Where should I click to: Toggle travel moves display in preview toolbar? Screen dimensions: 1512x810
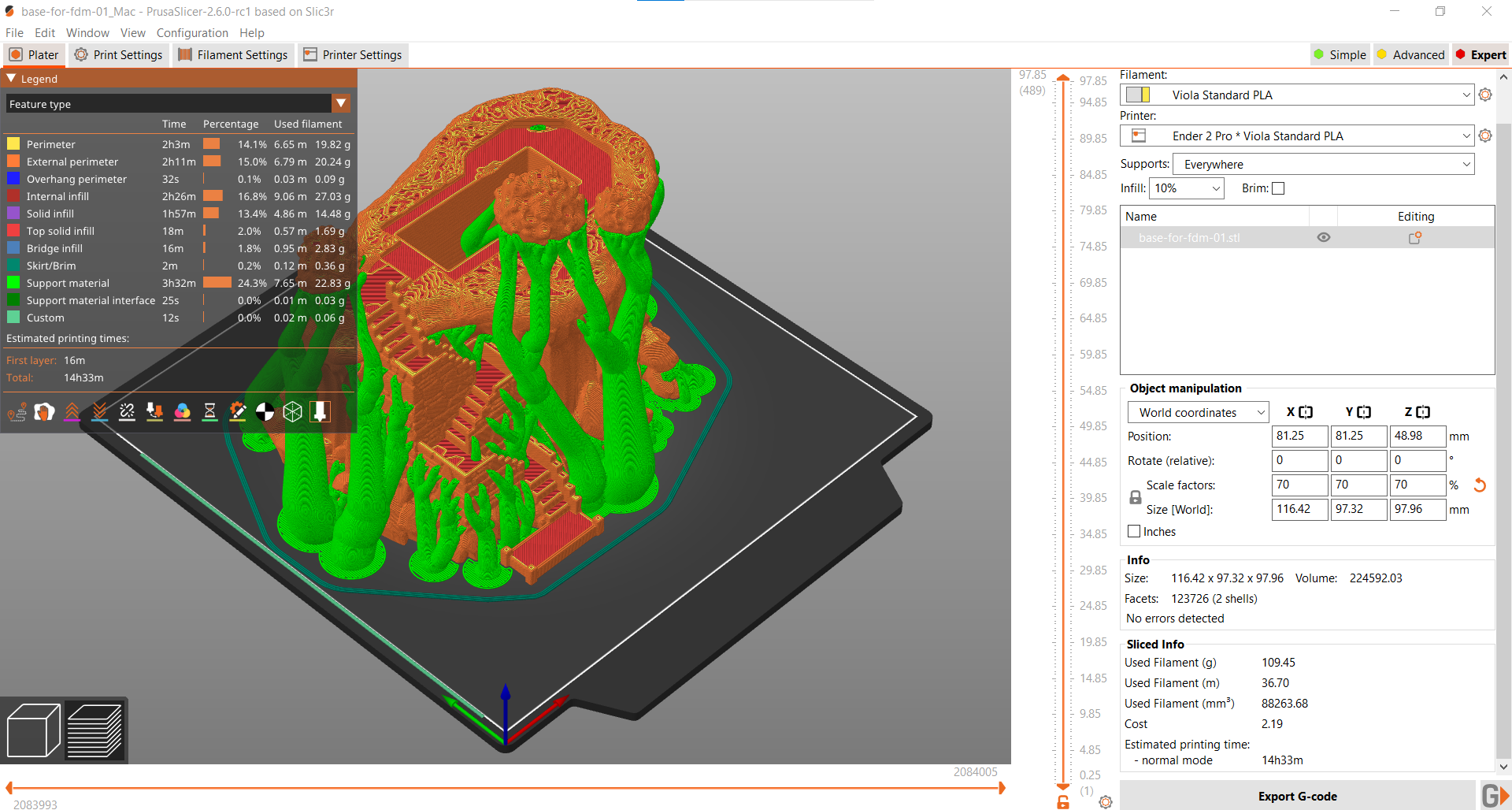pyautogui.click(x=17, y=411)
